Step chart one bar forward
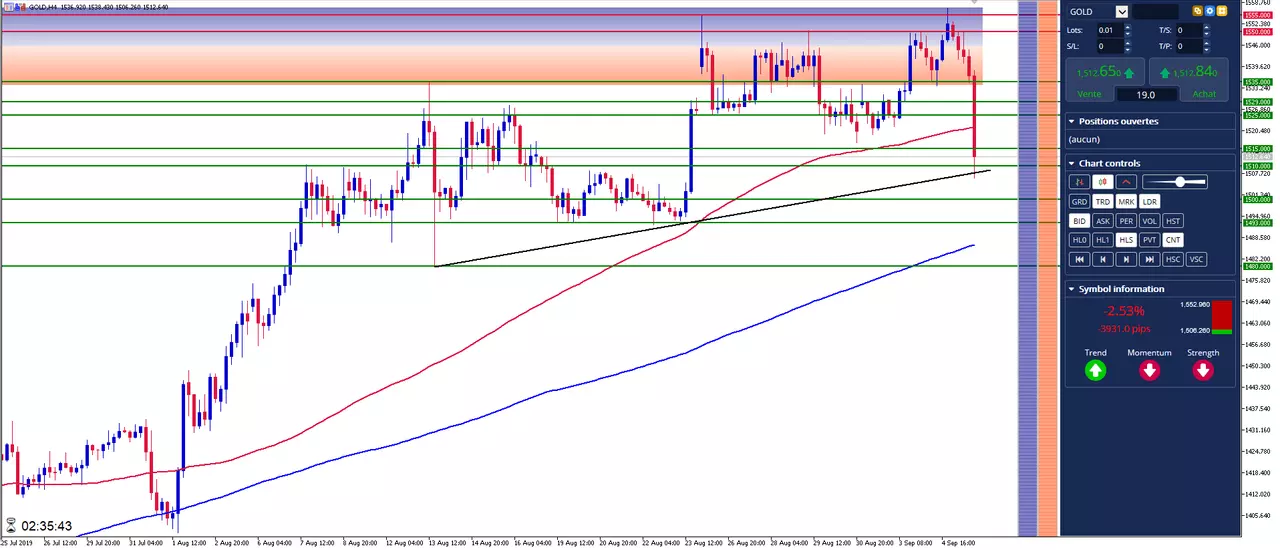The width and height of the screenshot is (1280, 550). click(x=1126, y=259)
